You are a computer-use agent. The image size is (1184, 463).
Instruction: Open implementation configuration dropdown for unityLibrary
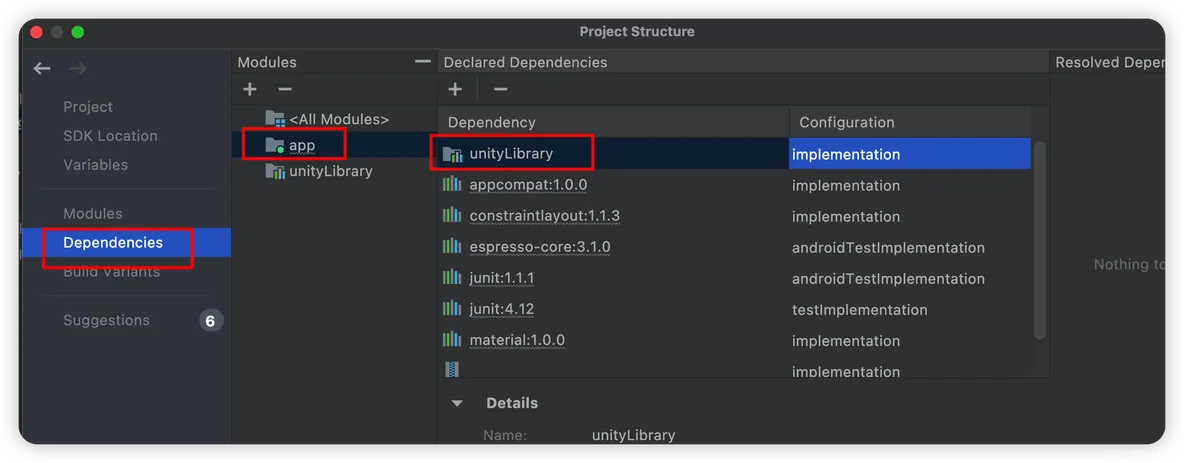(x=910, y=154)
